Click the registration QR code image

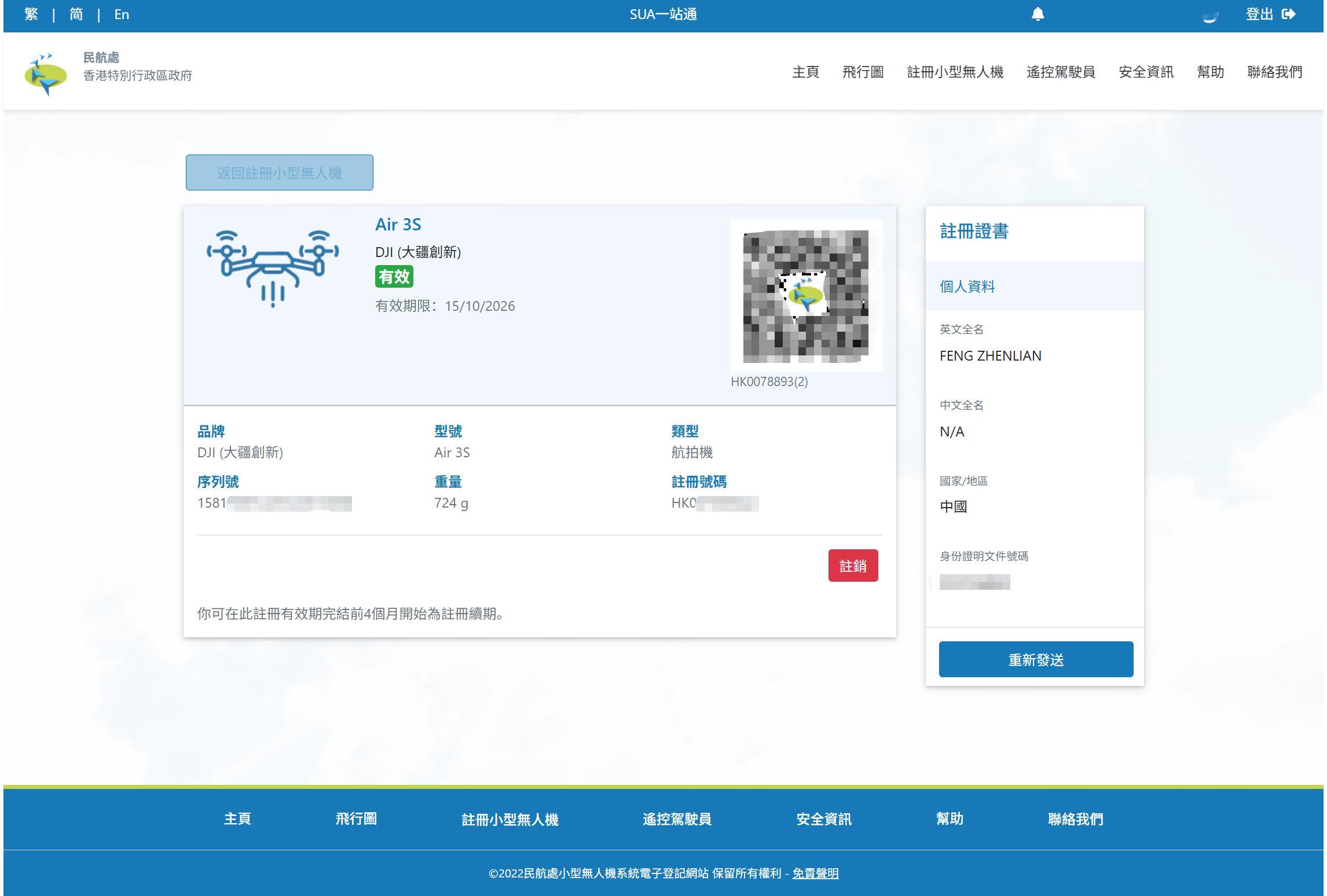pyautogui.click(x=805, y=296)
